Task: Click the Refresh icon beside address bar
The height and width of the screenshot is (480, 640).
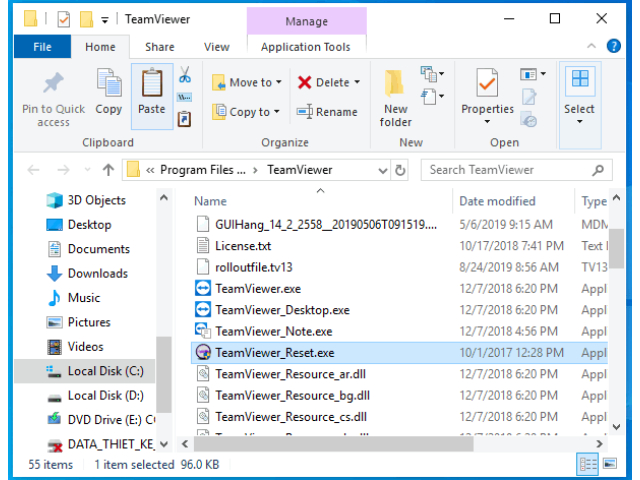Action: click(x=400, y=170)
